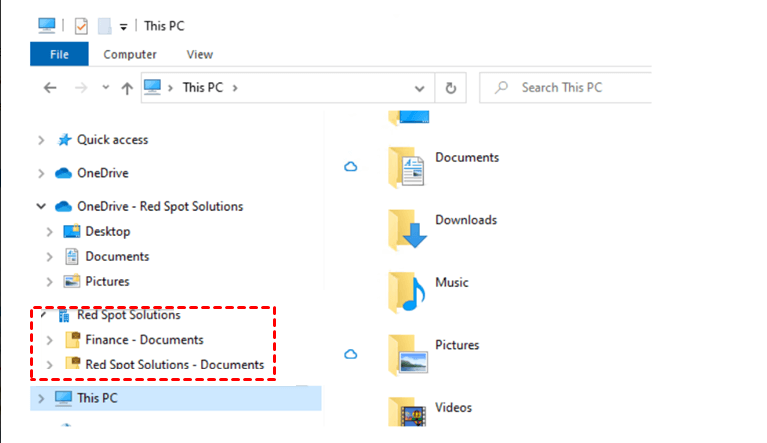Click the Forward navigation arrow
This screenshot has height=443, width=767.
coord(81,88)
